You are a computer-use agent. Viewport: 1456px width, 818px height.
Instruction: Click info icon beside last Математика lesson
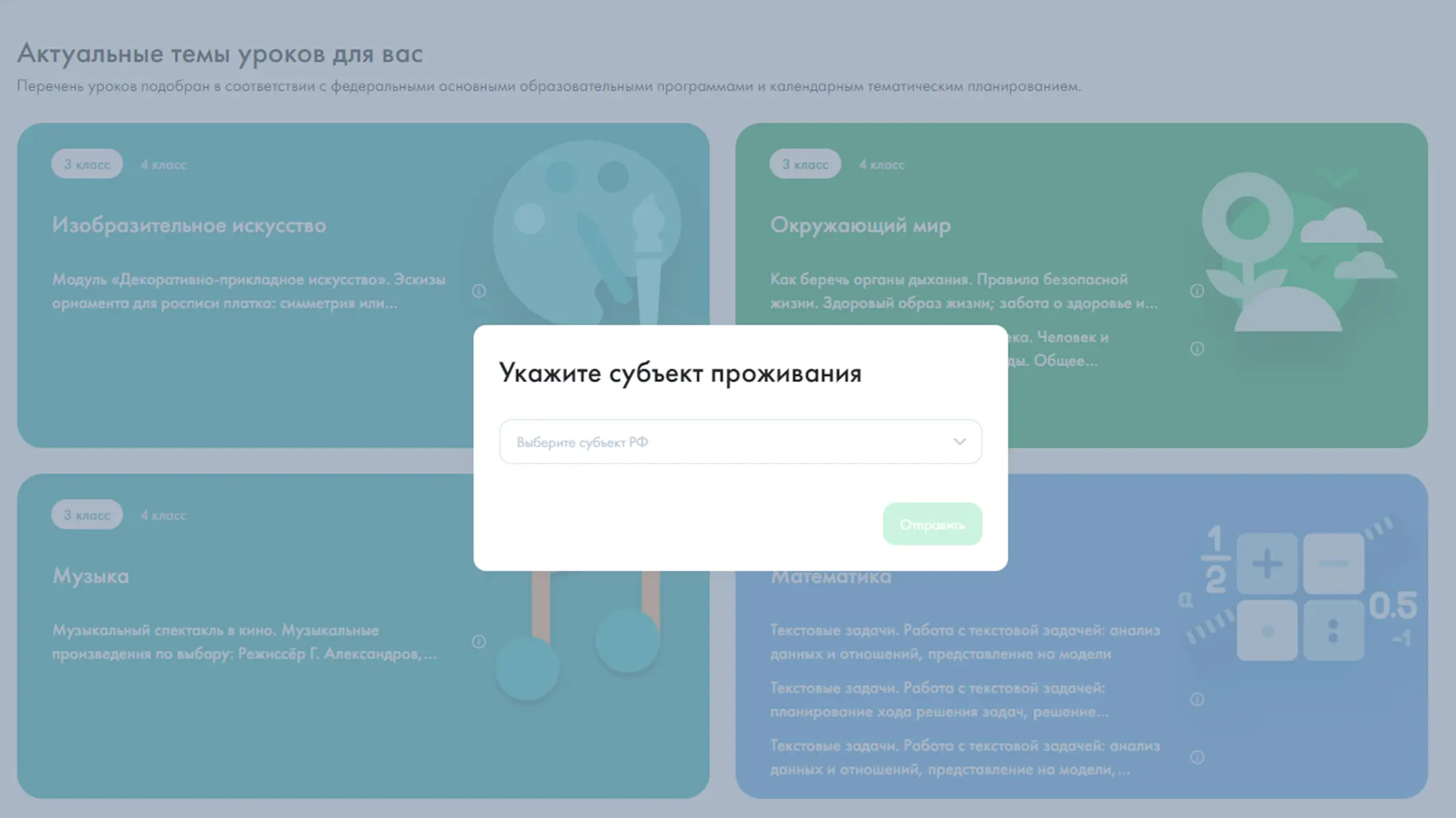tap(1197, 757)
